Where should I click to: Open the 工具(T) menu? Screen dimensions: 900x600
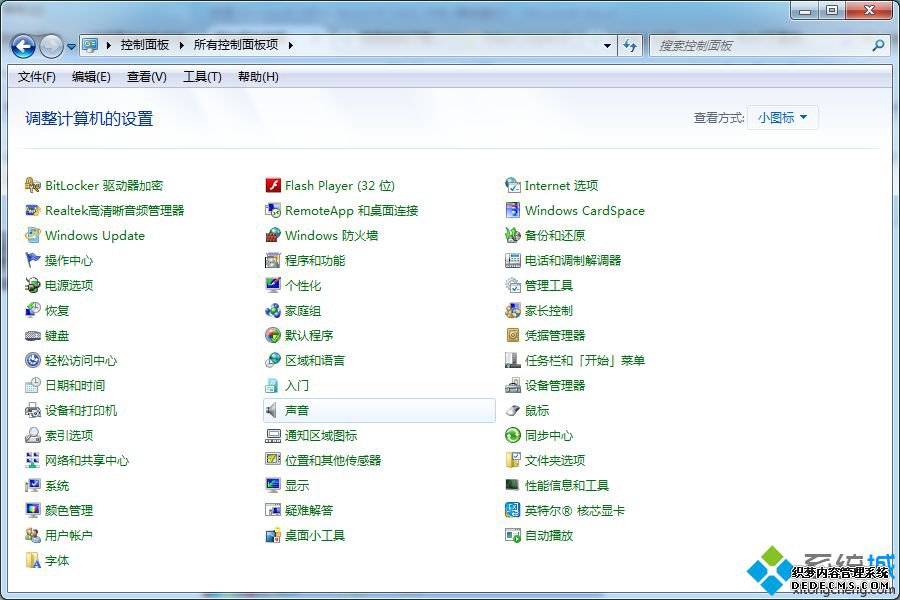[x=202, y=77]
